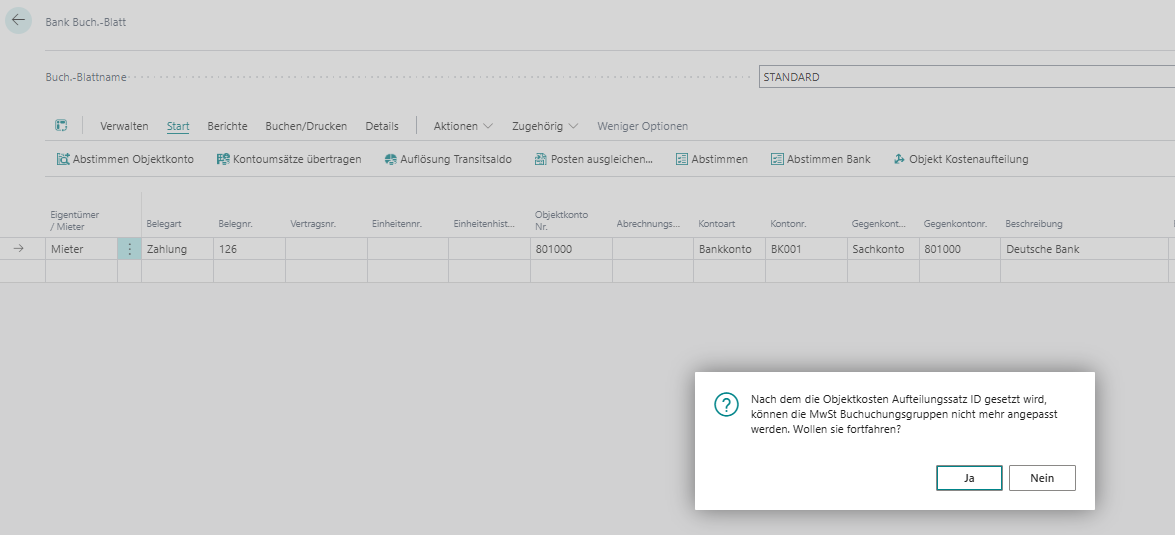Click the Objekt Kostenaufteilung icon
The width and height of the screenshot is (1175, 535).
click(x=899, y=159)
